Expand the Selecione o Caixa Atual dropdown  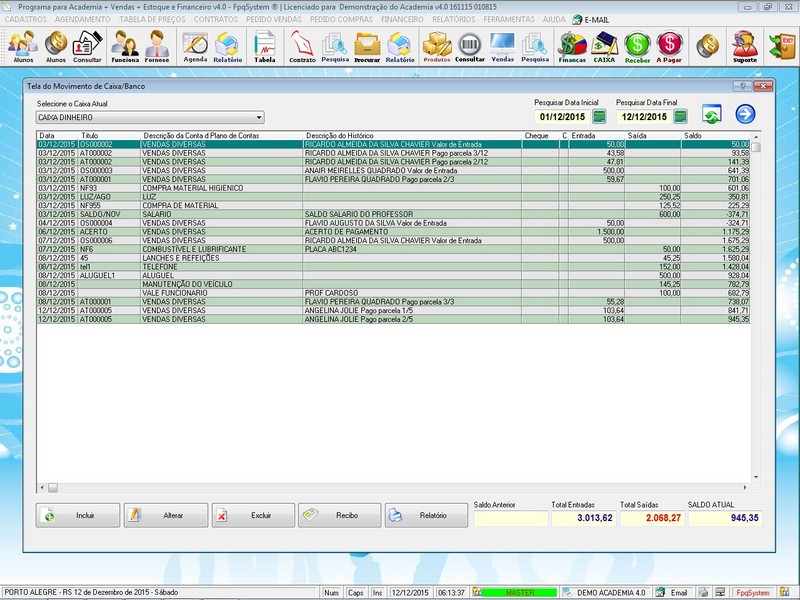(x=258, y=117)
